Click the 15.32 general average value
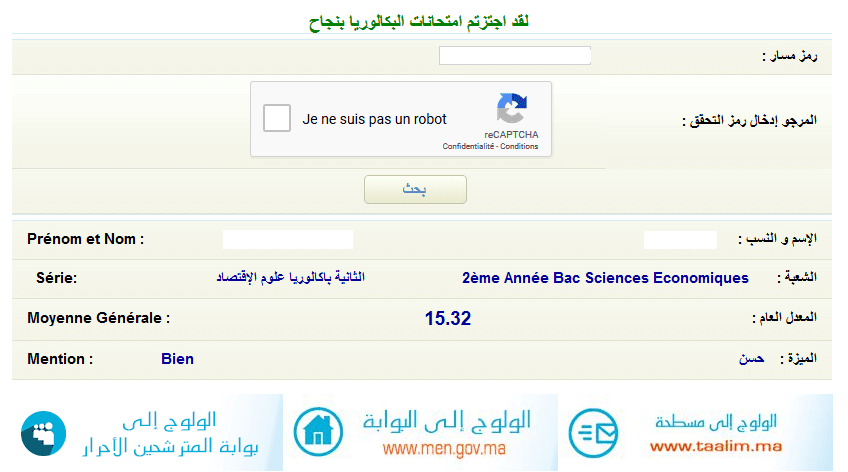Image resolution: width=848 pixels, height=472 pixels. point(447,319)
